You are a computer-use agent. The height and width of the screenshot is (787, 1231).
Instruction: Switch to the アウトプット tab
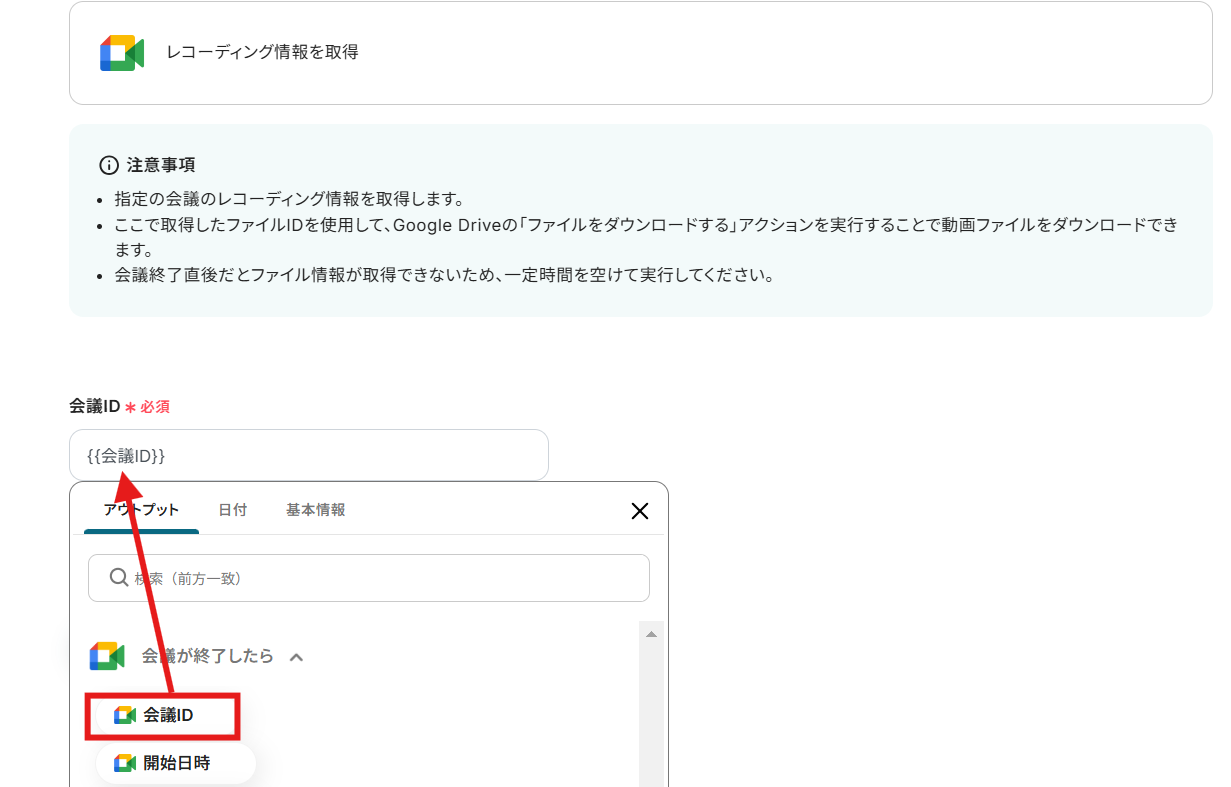(141, 510)
